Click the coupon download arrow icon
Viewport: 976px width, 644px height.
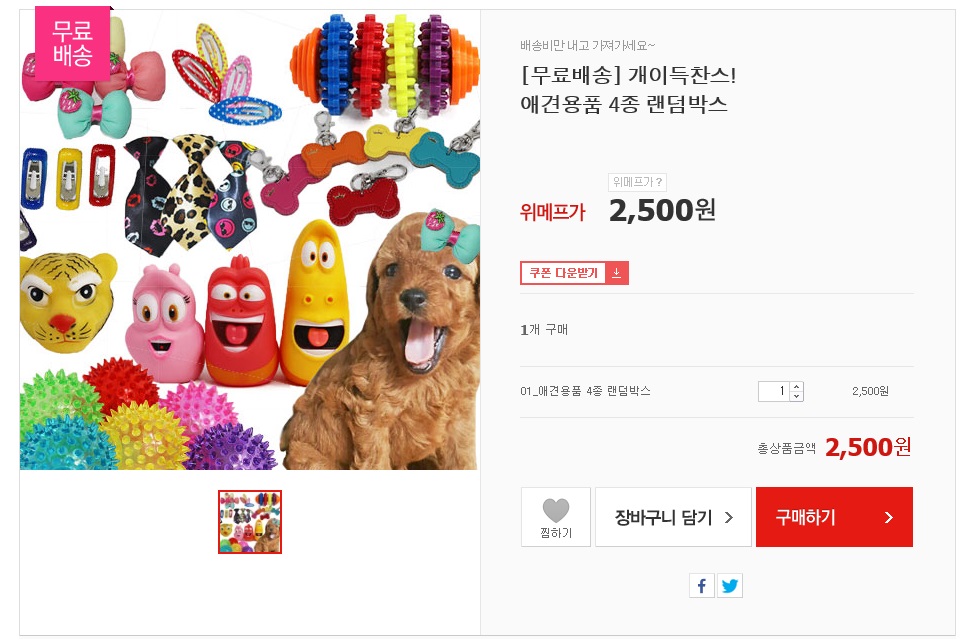click(x=617, y=273)
